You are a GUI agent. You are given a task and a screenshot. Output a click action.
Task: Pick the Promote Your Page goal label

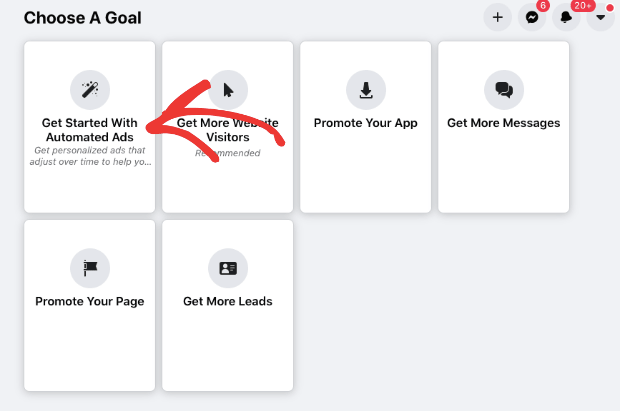point(90,301)
